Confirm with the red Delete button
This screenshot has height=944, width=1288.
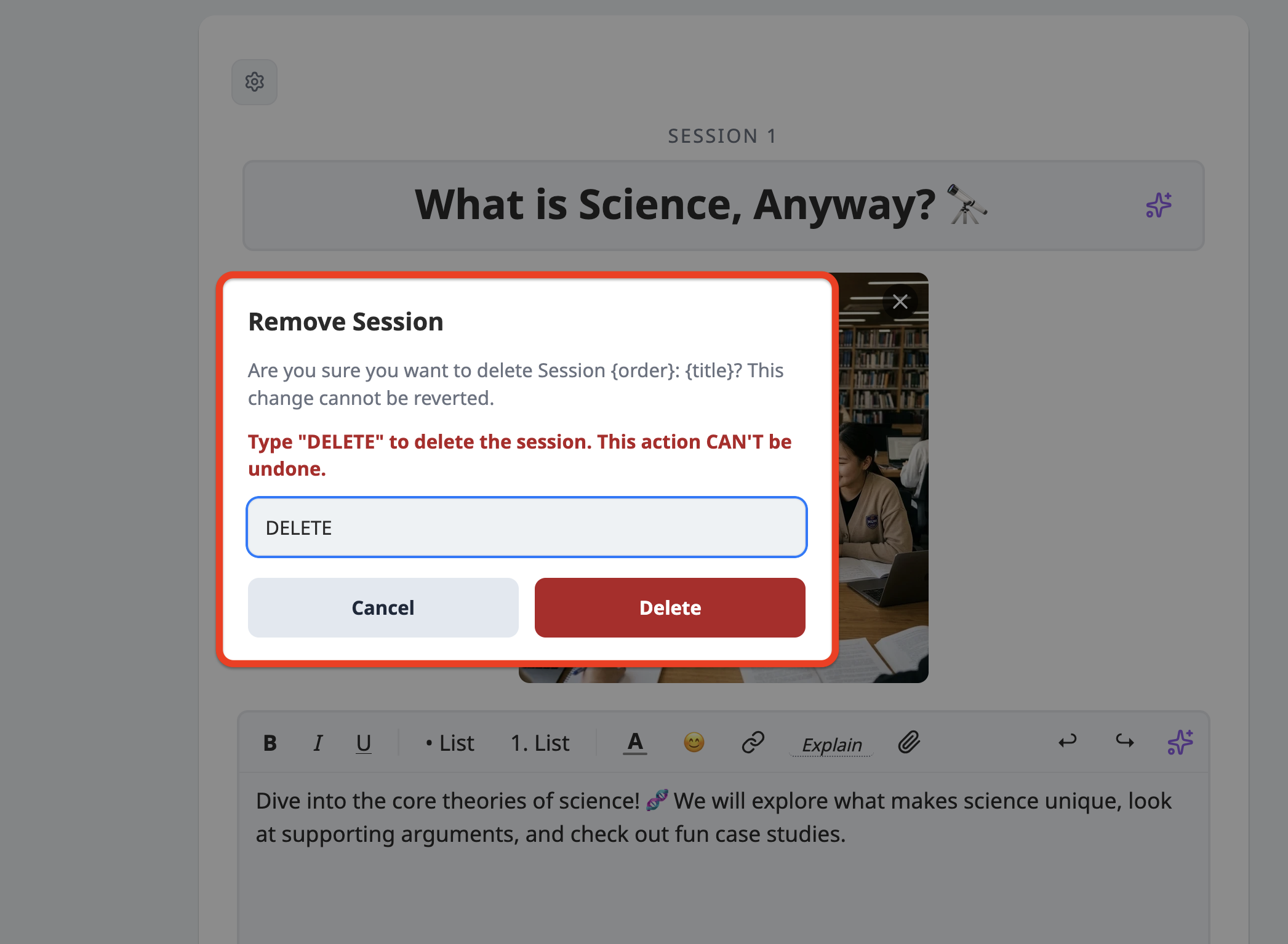pyautogui.click(x=670, y=607)
